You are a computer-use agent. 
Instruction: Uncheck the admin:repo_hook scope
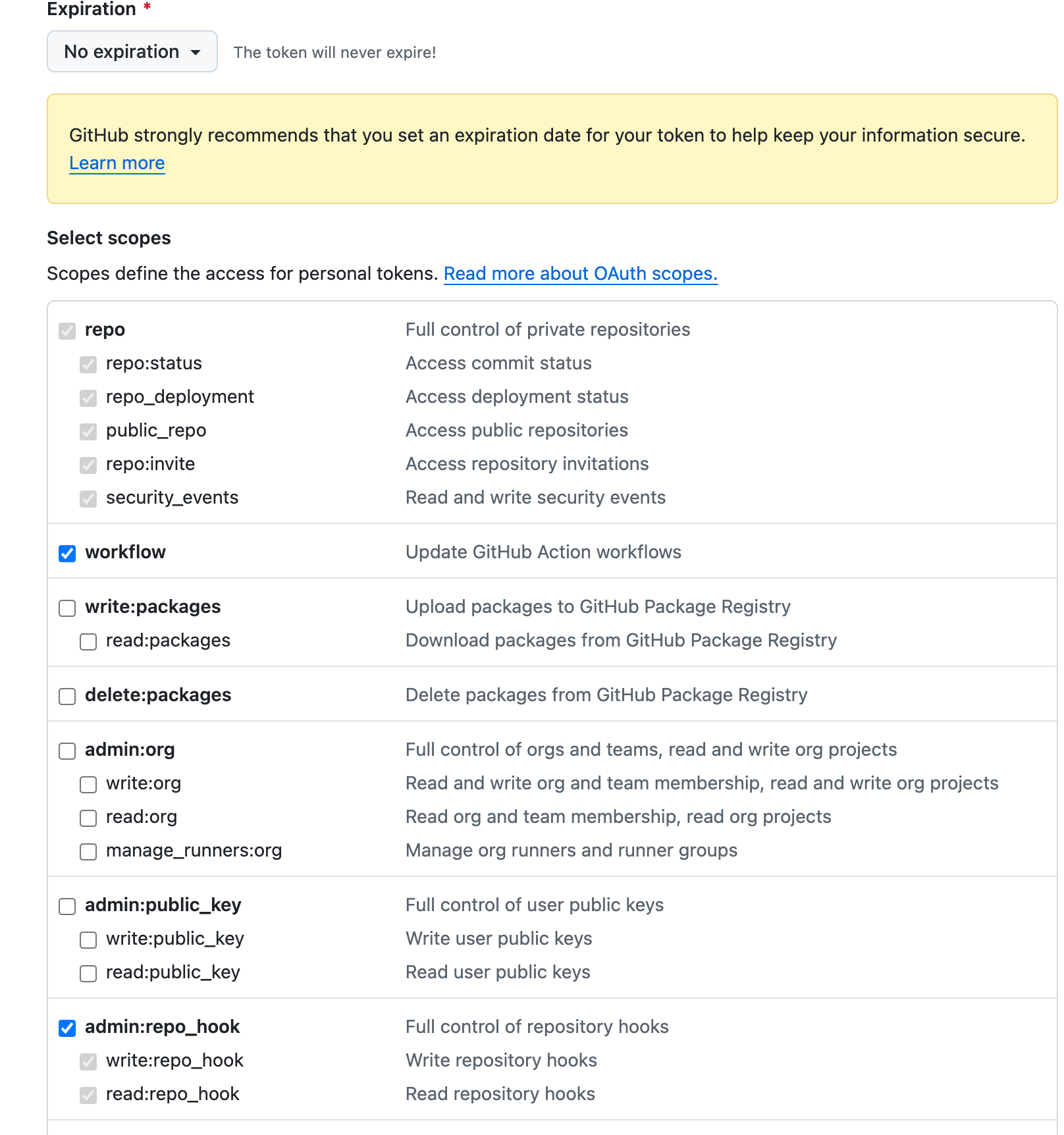tap(67, 1028)
